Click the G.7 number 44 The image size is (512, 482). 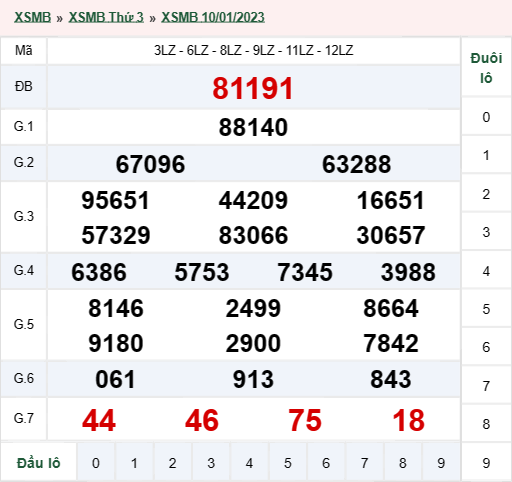click(x=99, y=420)
